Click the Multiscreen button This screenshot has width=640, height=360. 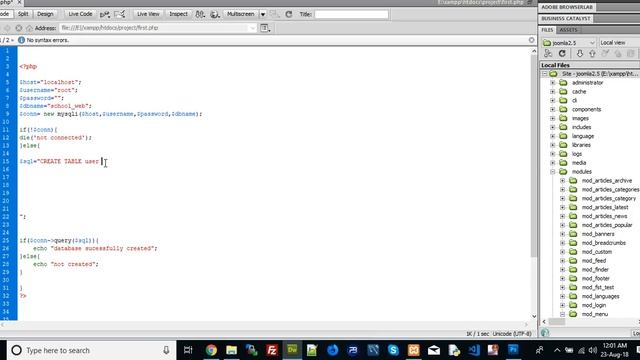240,14
